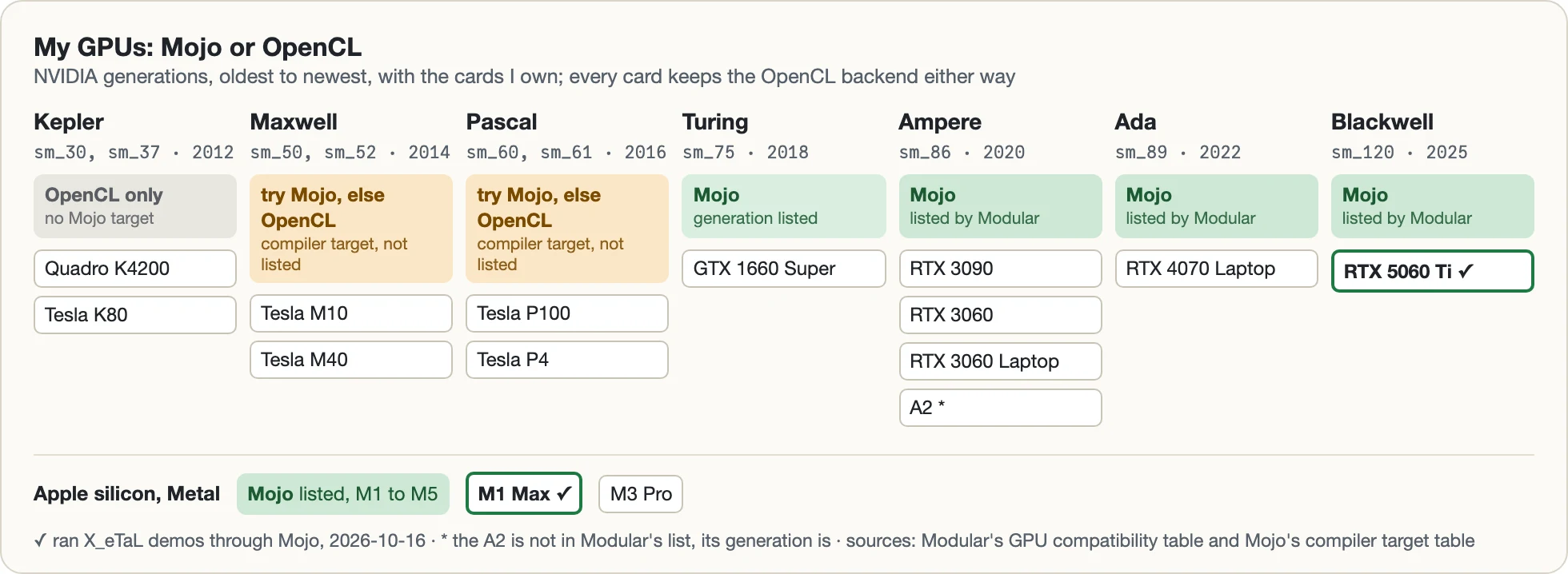
Task: Select the Tesla K80 card
Action: tap(135, 315)
